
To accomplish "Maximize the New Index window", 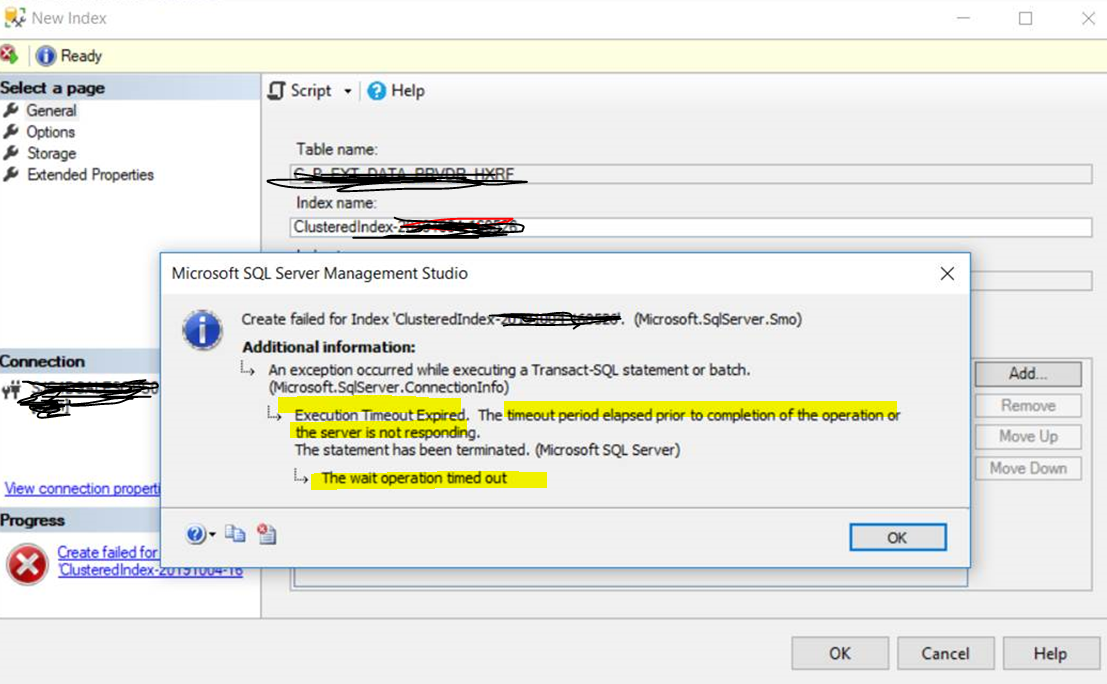I will 1026,18.
